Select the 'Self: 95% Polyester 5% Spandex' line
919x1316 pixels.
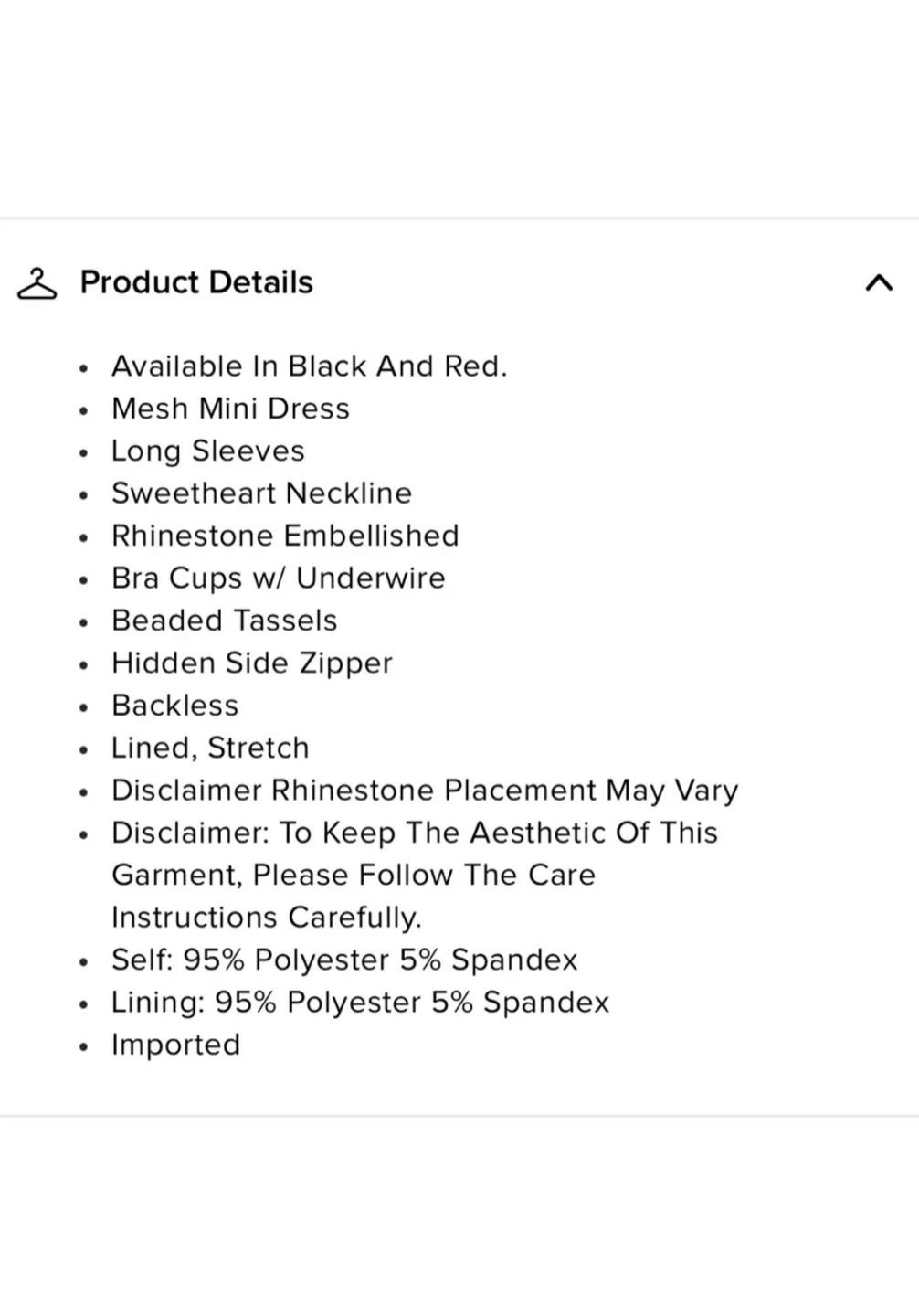(344, 960)
